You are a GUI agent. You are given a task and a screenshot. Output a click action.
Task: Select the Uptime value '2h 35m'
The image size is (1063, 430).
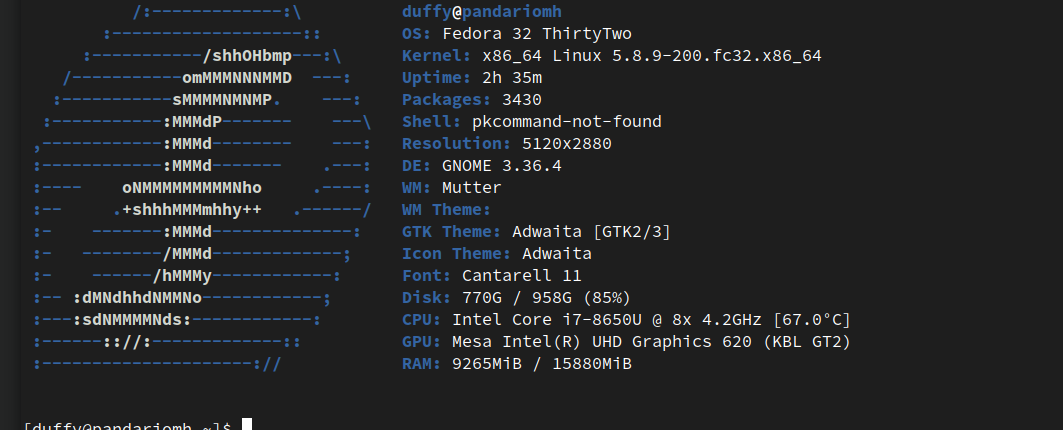512,78
